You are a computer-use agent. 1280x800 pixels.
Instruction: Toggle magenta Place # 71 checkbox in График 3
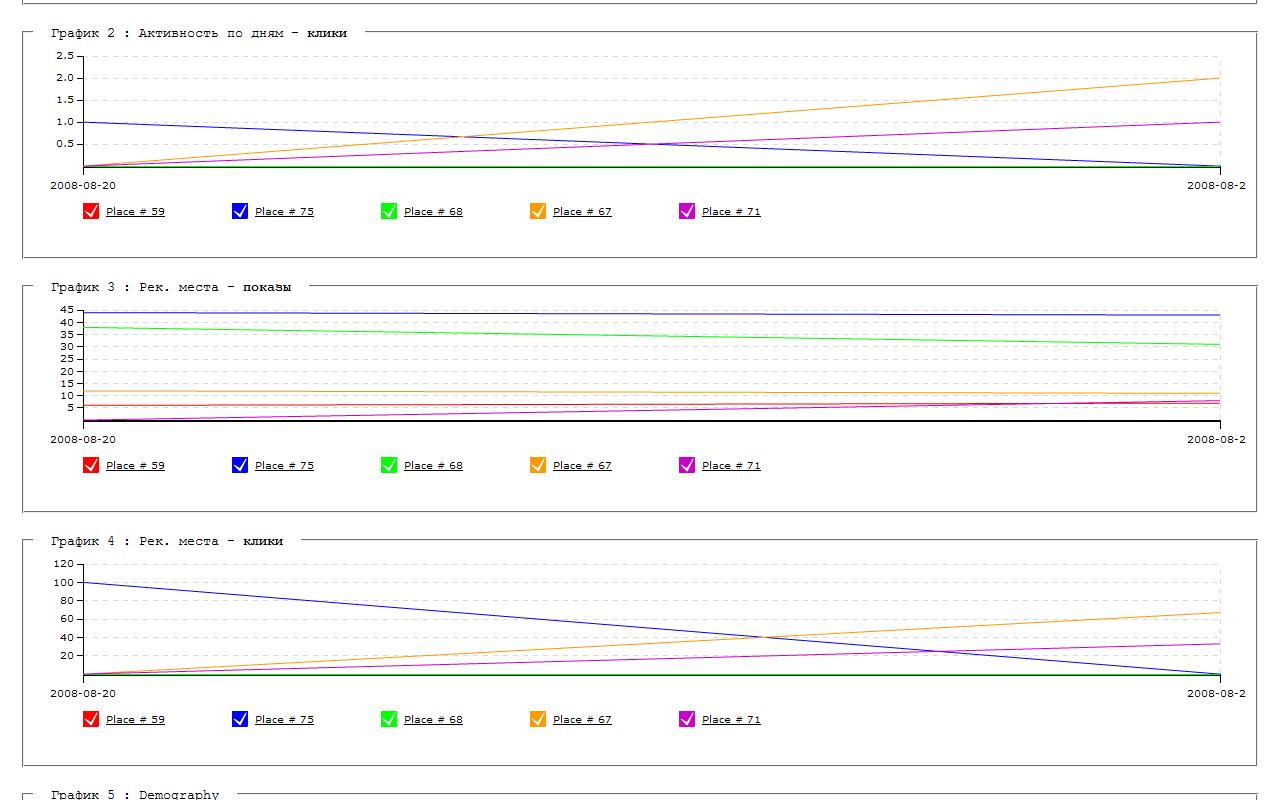pos(687,465)
